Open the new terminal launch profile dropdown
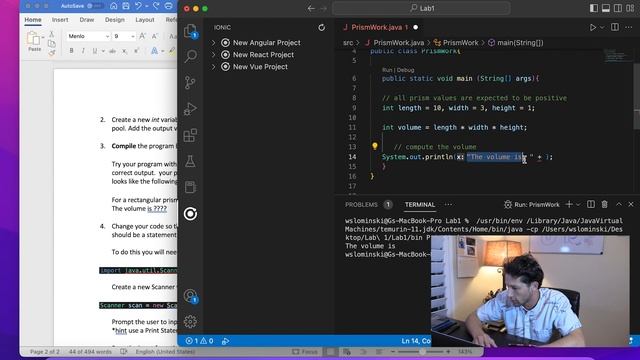 pos(578,204)
